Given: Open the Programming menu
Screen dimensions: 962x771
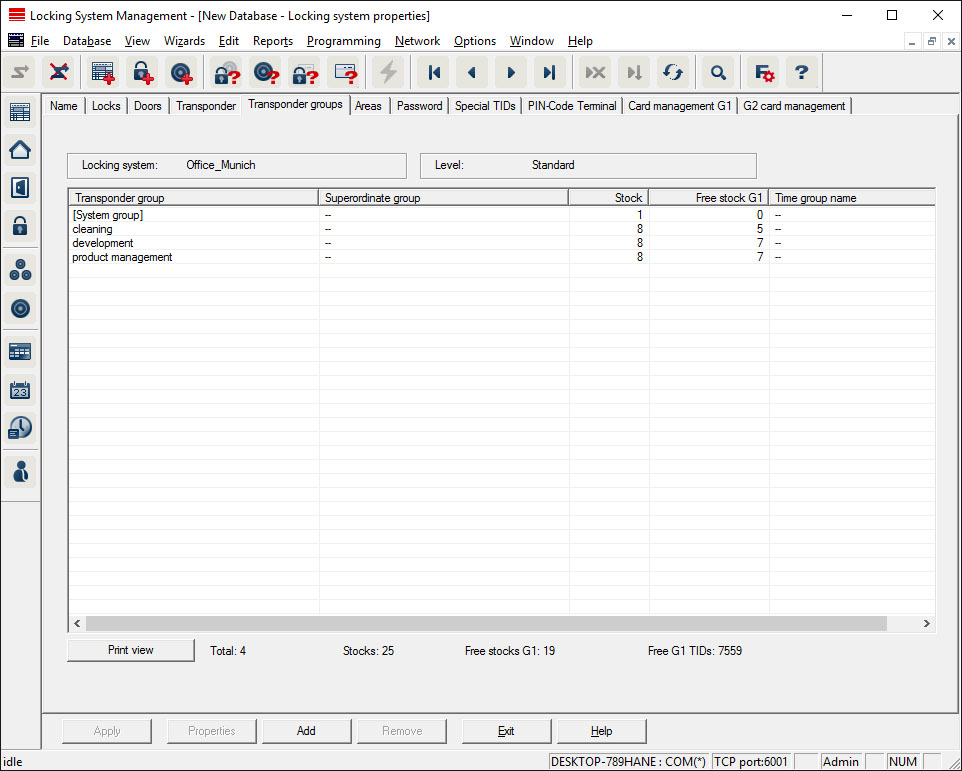Looking at the screenshot, I should point(343,41).
